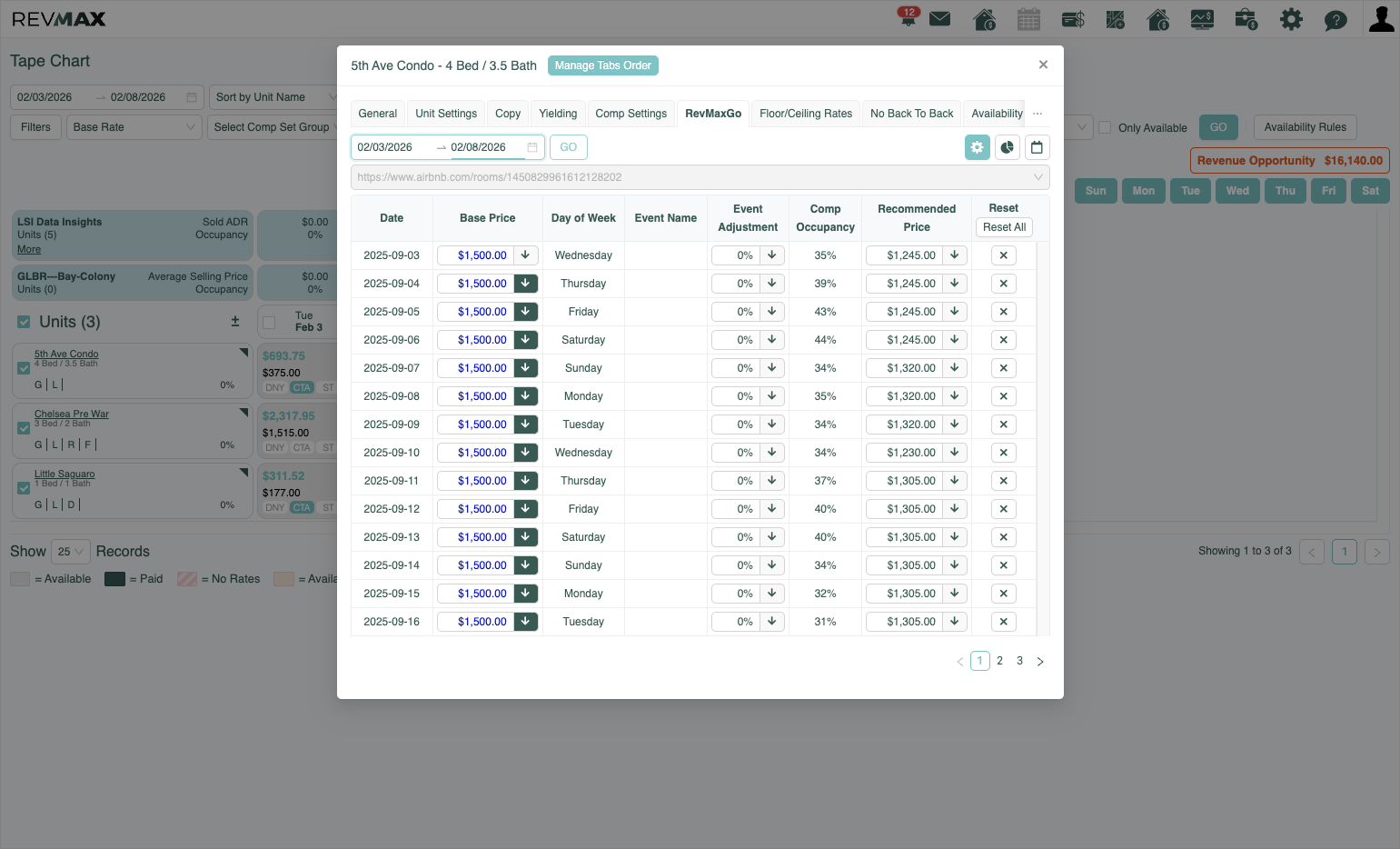Click the Reset All button
This screenshot has height=849, width=1400.
[1004, 227]
